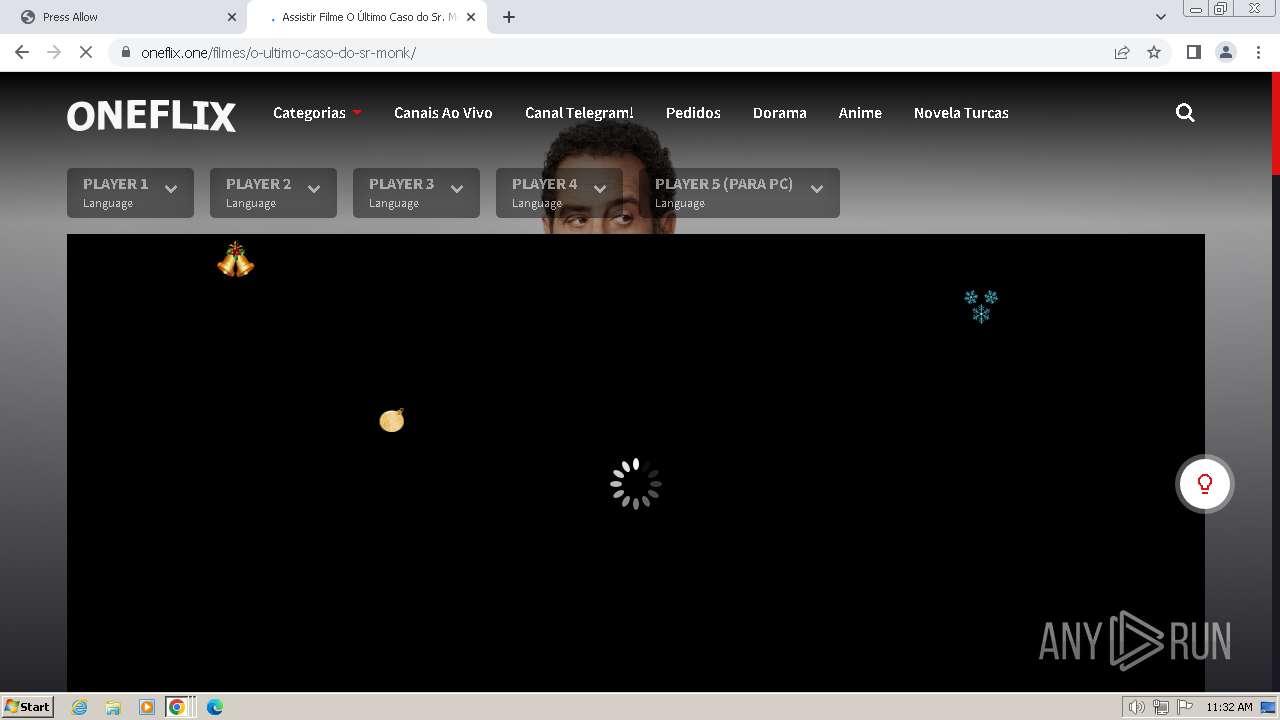This screenshot has height=720, width=1280.
Task: Open Action Center flag icon
Action: pyautogui.click(x=1185, y=707)
